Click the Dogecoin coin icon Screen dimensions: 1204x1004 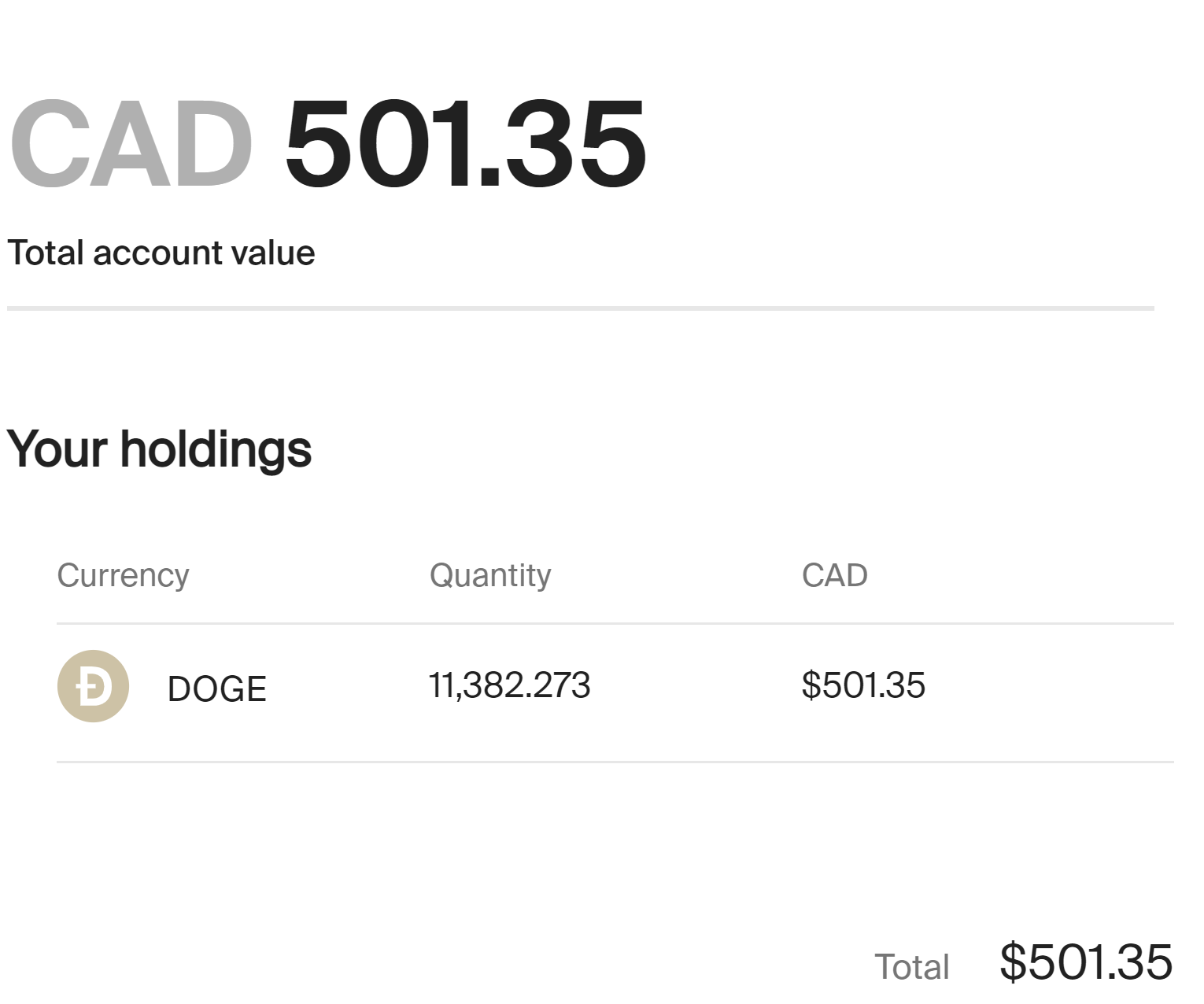point(93,686)
